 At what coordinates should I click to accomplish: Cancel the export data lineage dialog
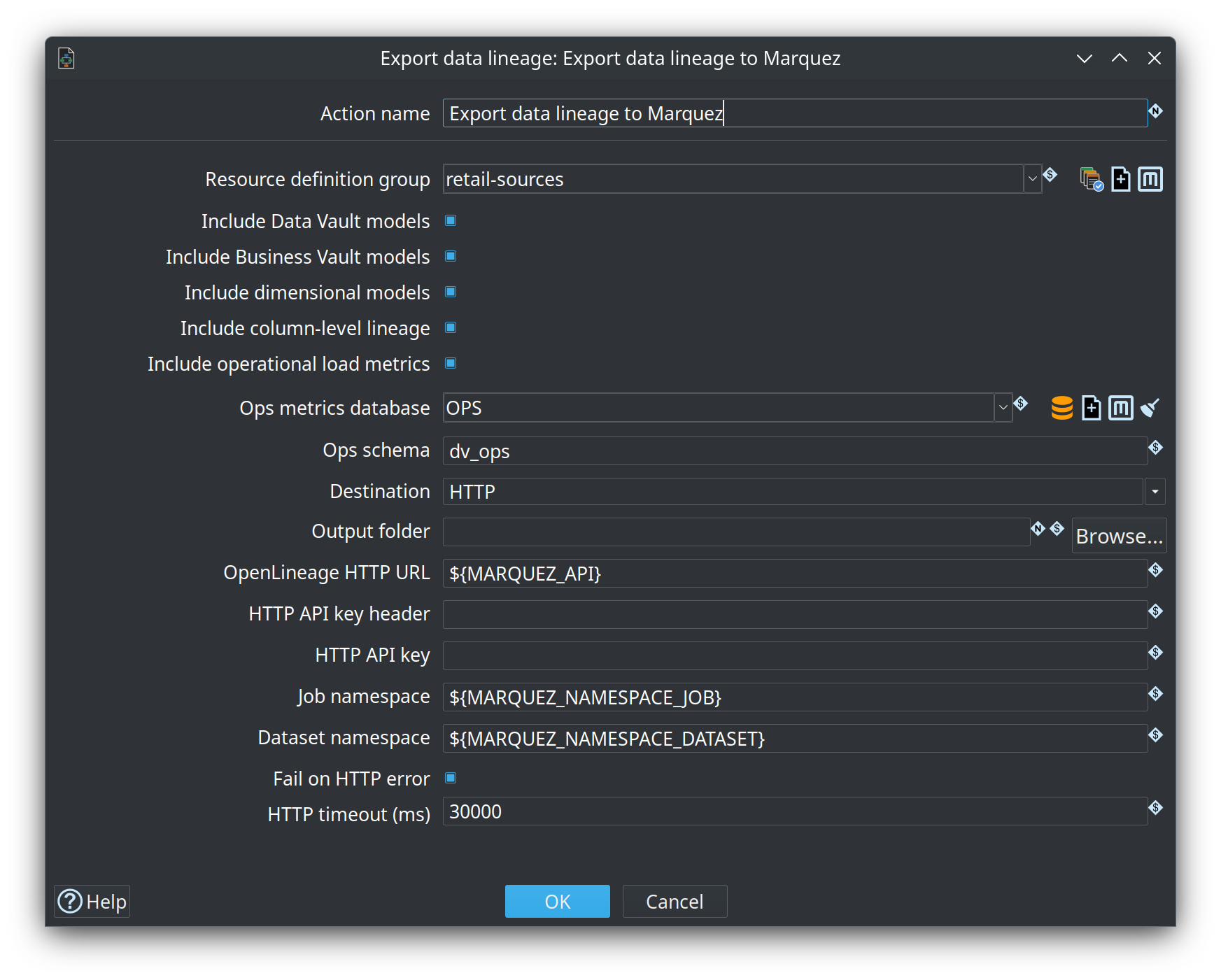675,901
